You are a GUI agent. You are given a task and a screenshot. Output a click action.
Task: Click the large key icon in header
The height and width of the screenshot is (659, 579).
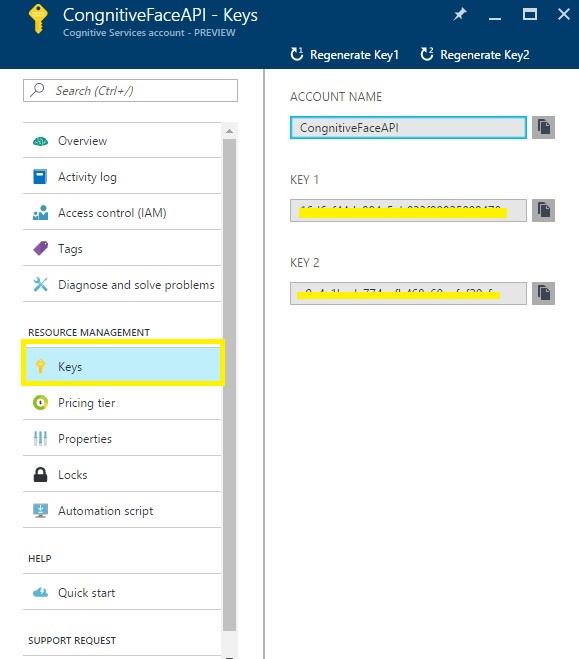(x=38, y=18)
